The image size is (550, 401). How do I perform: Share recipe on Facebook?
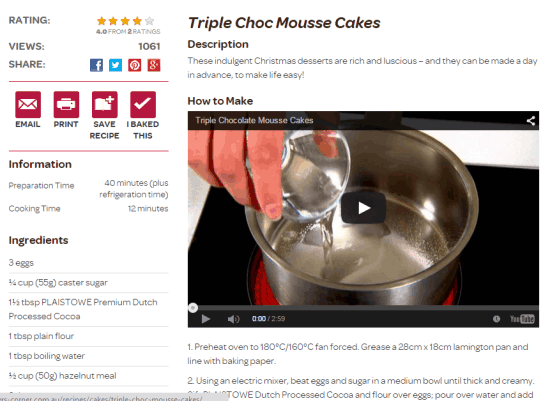[96, 65]
